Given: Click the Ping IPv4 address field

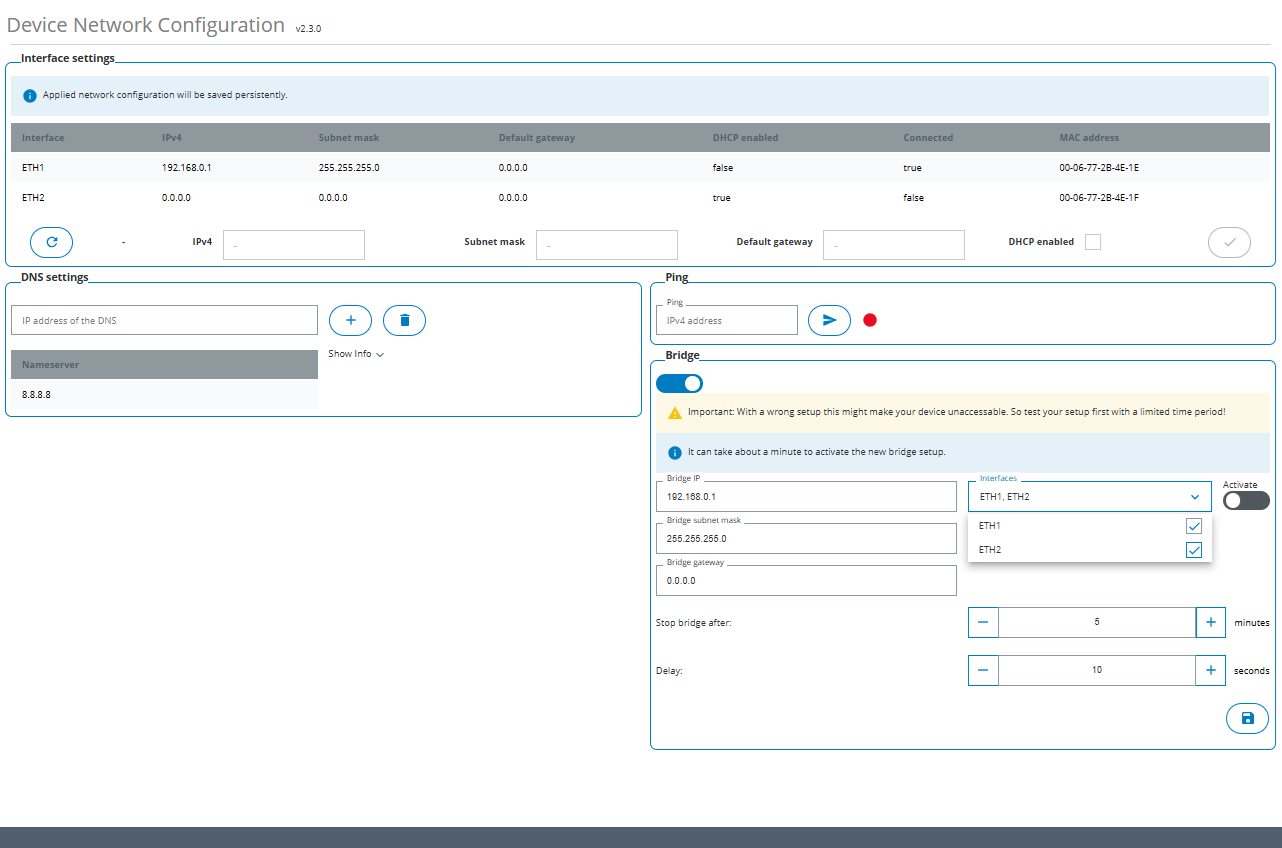Looking at the screenshot, I should (727, 321).
